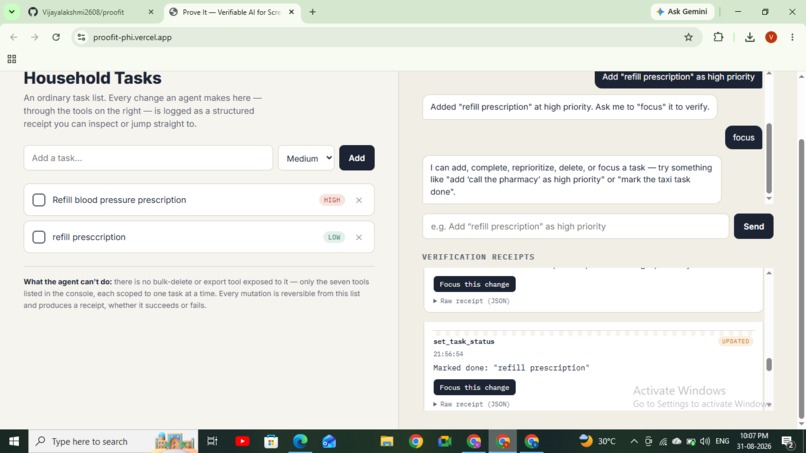Click the browser back arrow
Image resolution: width=806 pixels, height=453 pixels.
click(14, 37)
